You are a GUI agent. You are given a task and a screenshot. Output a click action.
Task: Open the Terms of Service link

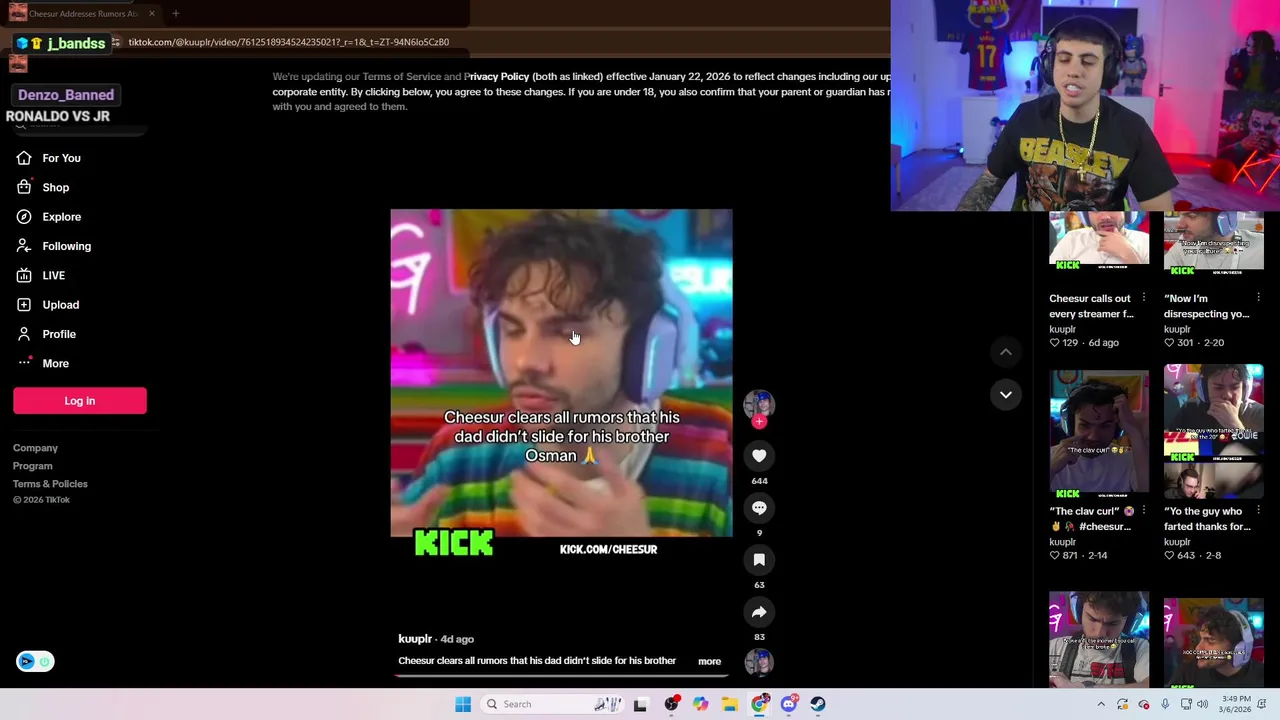pos(401,77)
